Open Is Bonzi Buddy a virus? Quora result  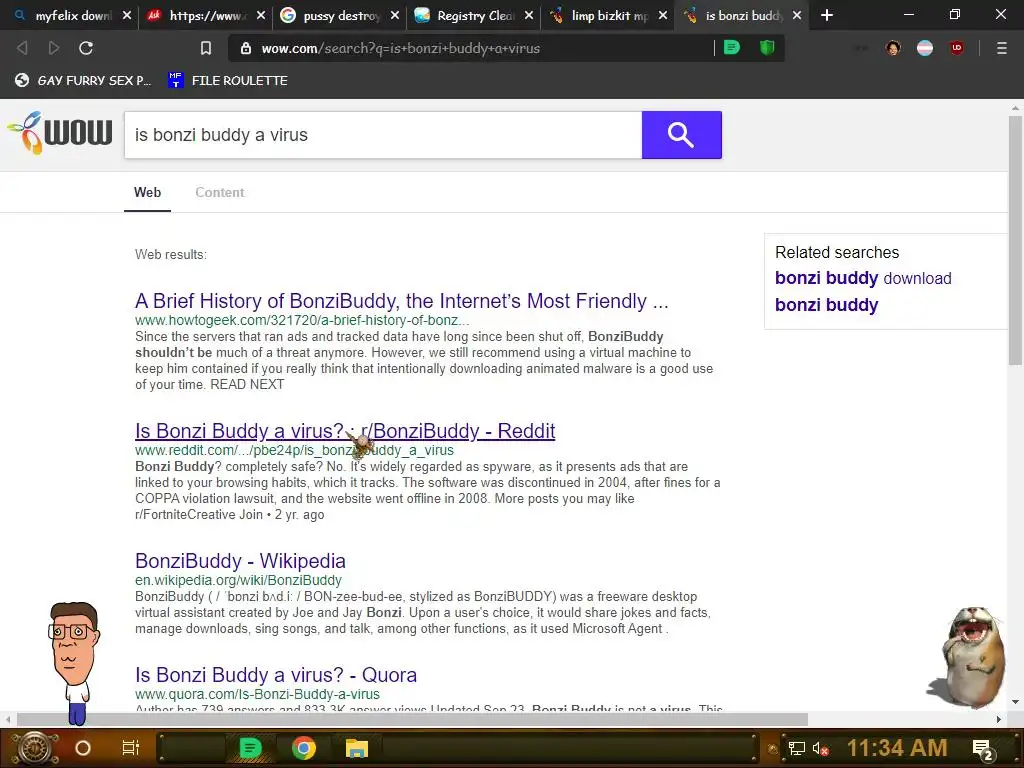(x=276, y=675)
